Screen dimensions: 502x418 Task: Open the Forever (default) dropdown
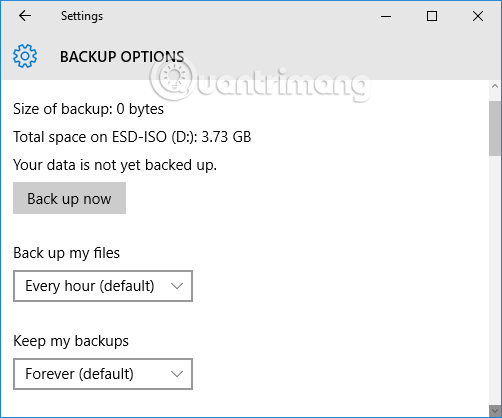[103, 374]
